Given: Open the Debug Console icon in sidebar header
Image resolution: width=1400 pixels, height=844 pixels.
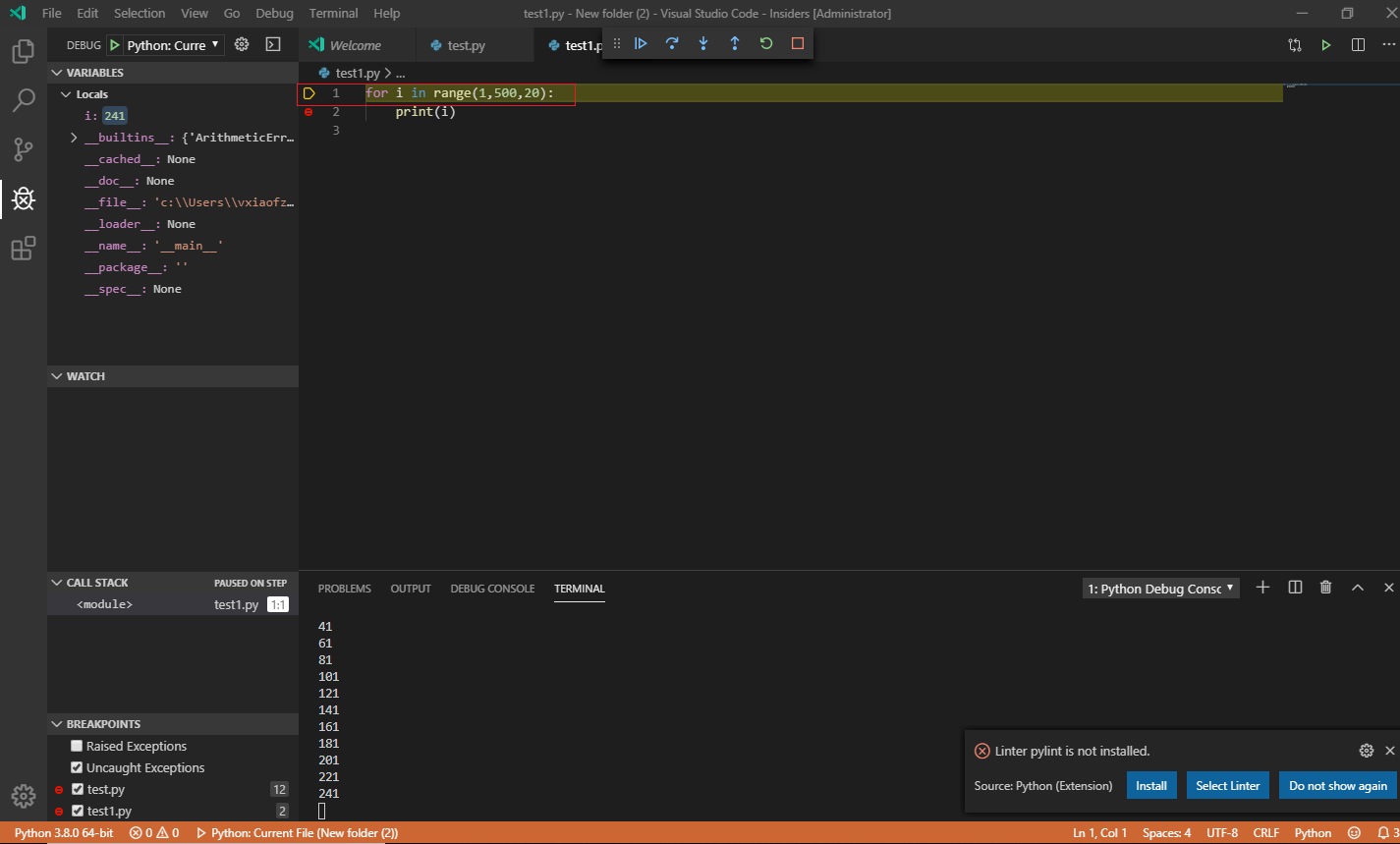Looking at the screenshot, I should click(273, 45).
